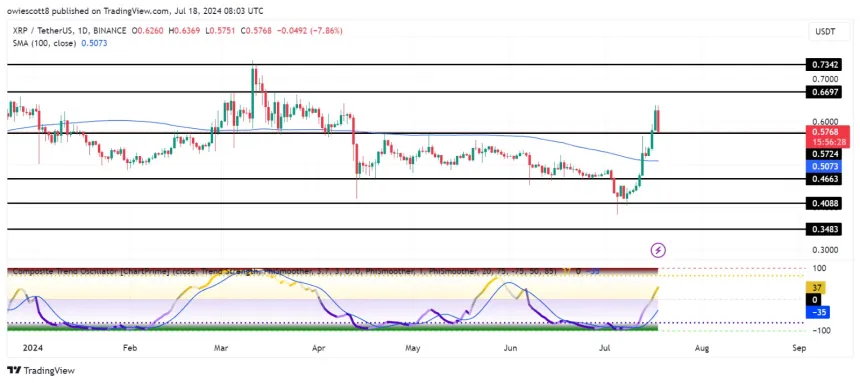
Task: Click the Jun label on time axis
Action: [511, 347]
